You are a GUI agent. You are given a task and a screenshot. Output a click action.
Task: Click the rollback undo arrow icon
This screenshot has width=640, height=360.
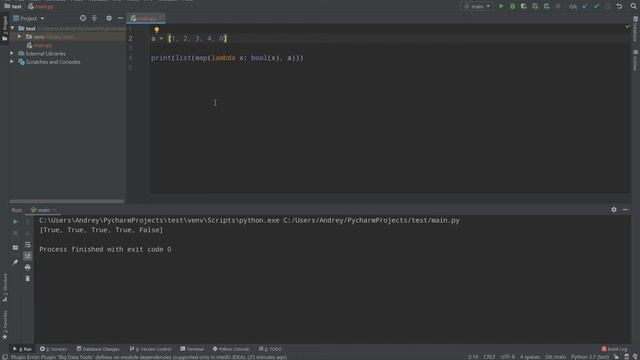[619, 6]
